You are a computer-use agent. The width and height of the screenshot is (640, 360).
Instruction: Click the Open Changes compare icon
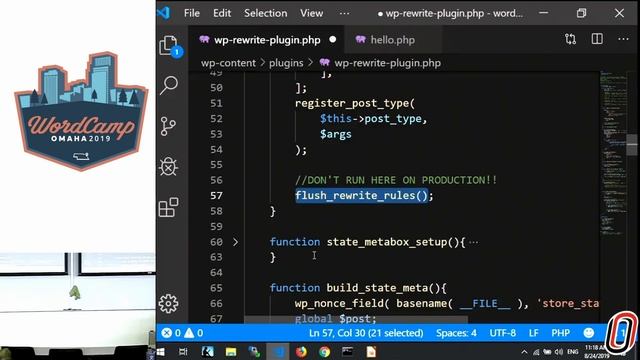(570, 39)
